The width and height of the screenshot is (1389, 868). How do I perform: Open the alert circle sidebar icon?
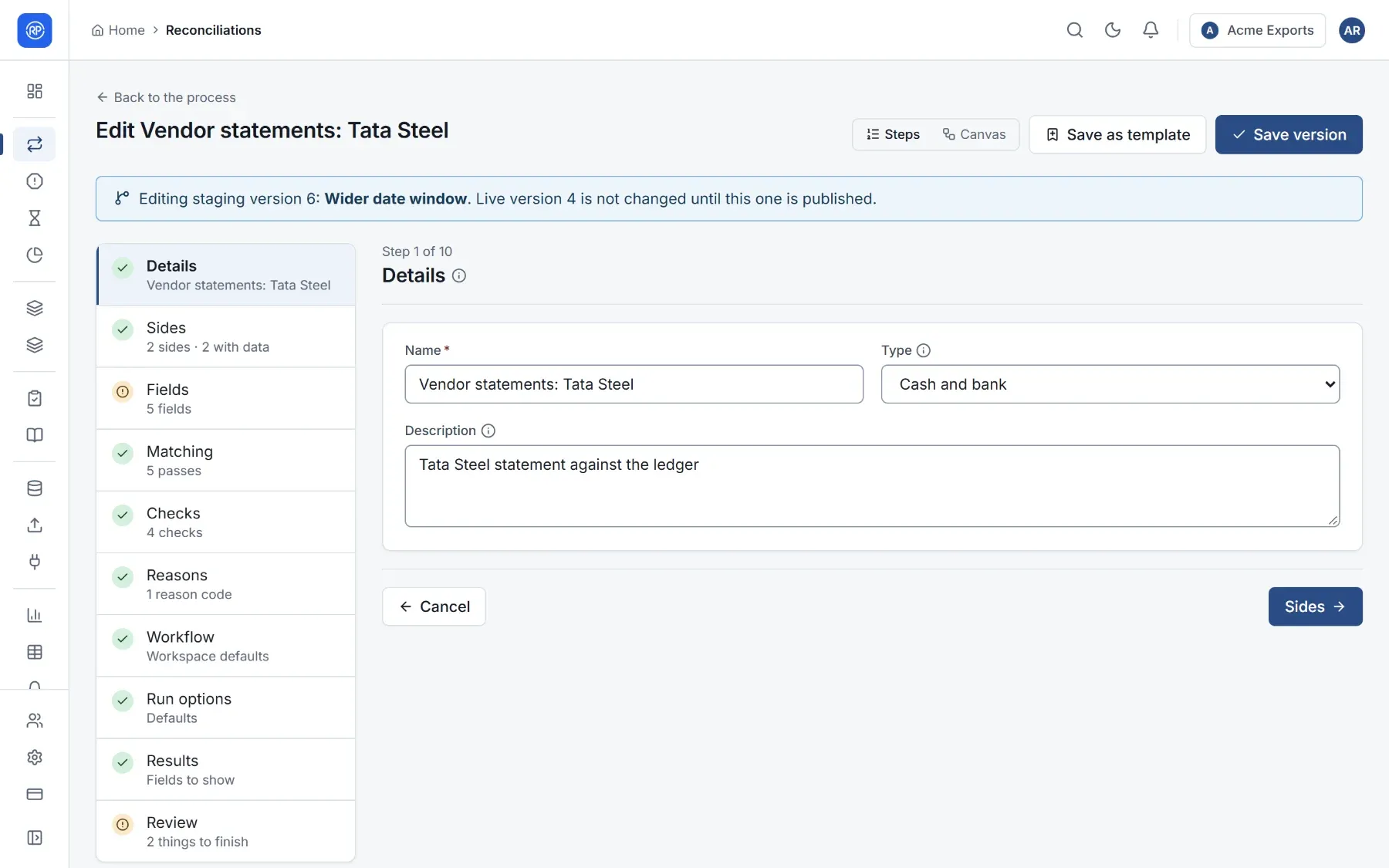pyautogui.click(x=34, y=181)
